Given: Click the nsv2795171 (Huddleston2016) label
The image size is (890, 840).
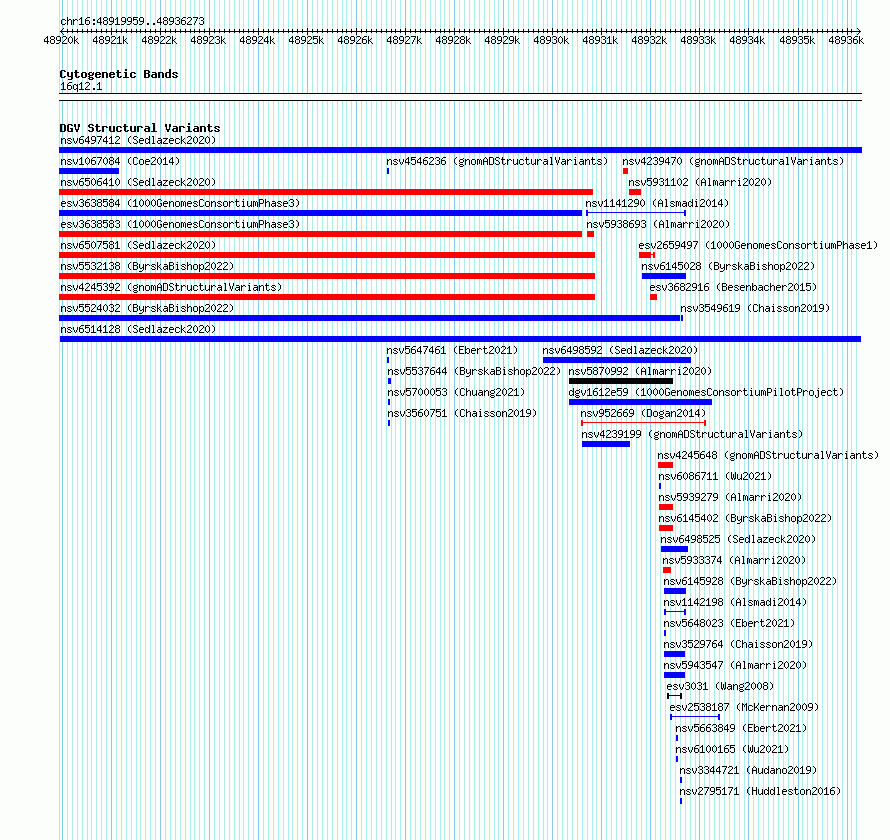Looking at the screenshot, I should (760, 791).
